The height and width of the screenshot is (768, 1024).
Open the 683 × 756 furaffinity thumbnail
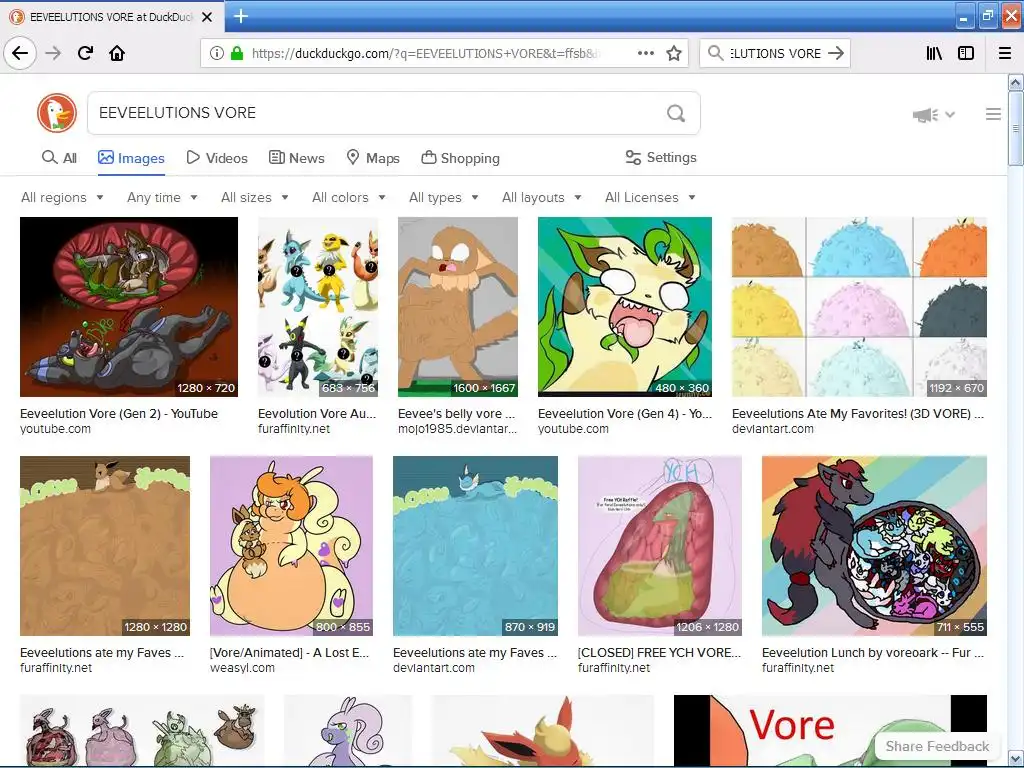[318, 307]
